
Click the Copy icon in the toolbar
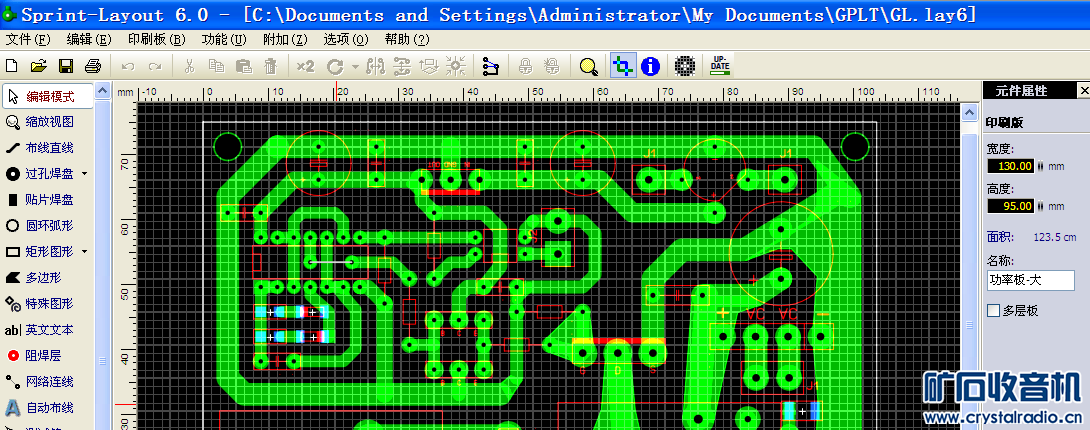click(x=216, y=67)
